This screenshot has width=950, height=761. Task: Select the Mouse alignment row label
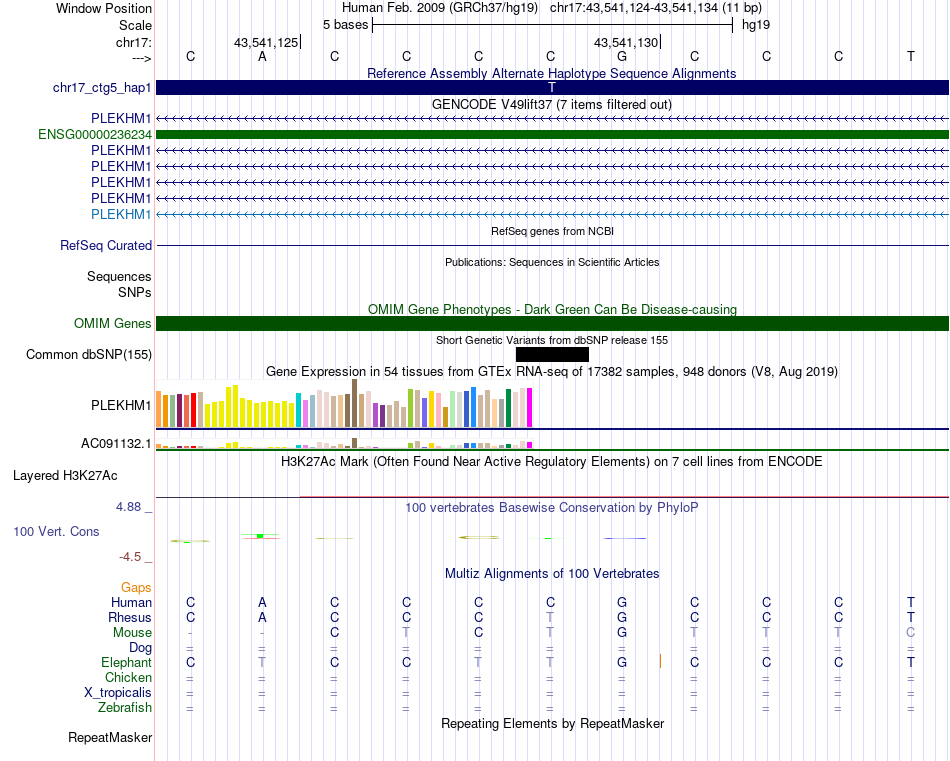[132, 633]
